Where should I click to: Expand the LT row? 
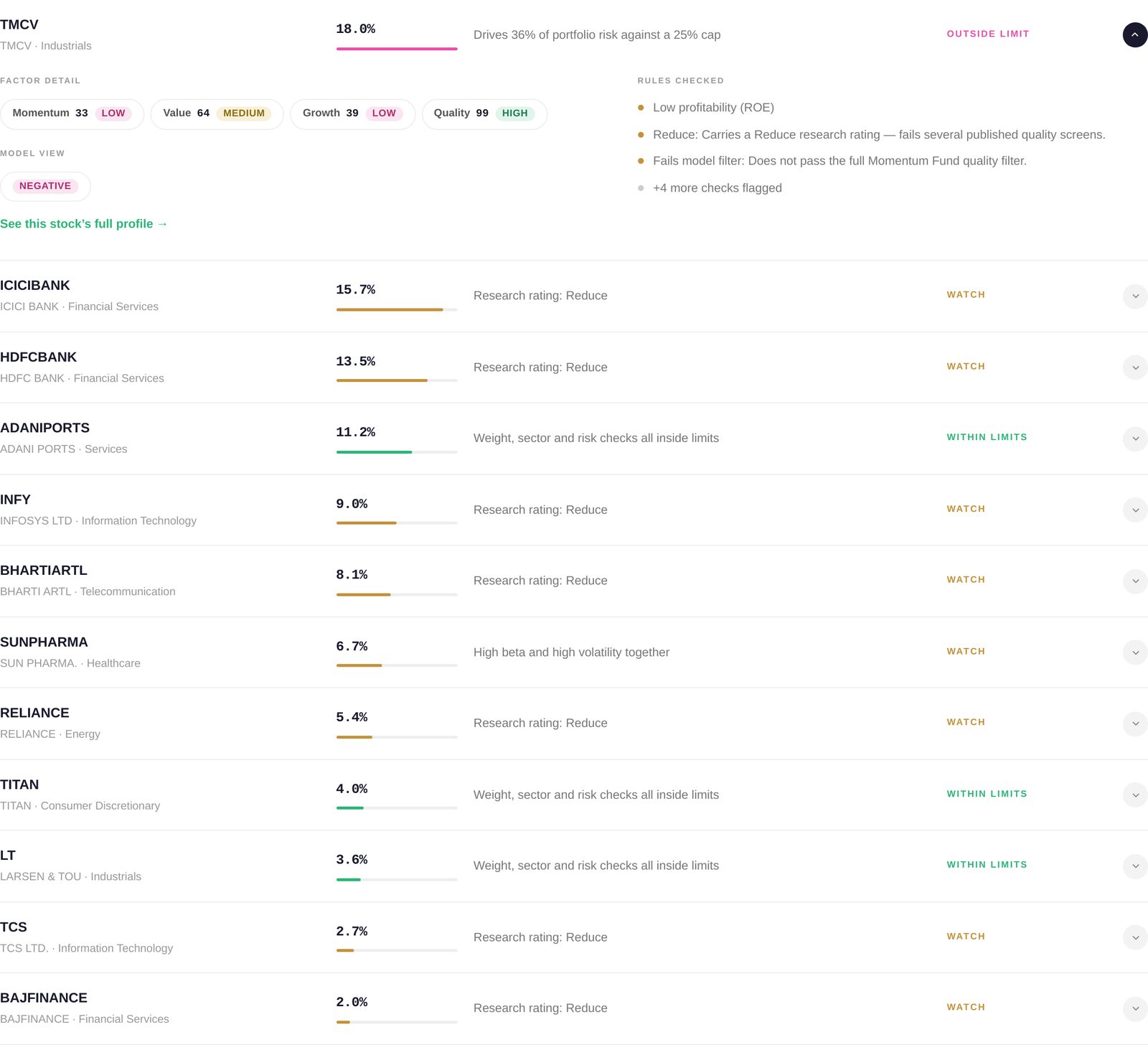click(1134, 866)
